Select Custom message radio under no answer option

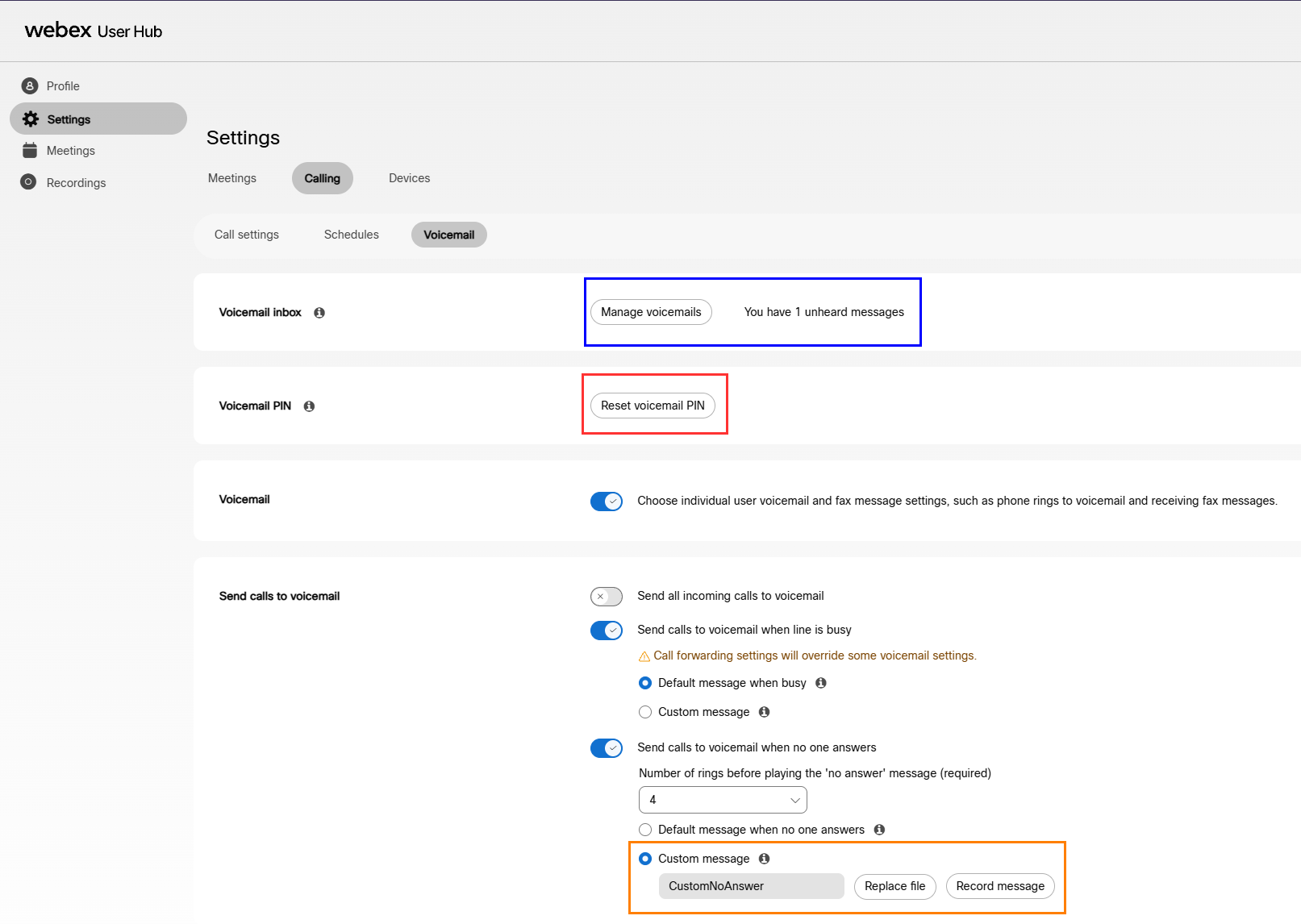[x=645, y=859]
